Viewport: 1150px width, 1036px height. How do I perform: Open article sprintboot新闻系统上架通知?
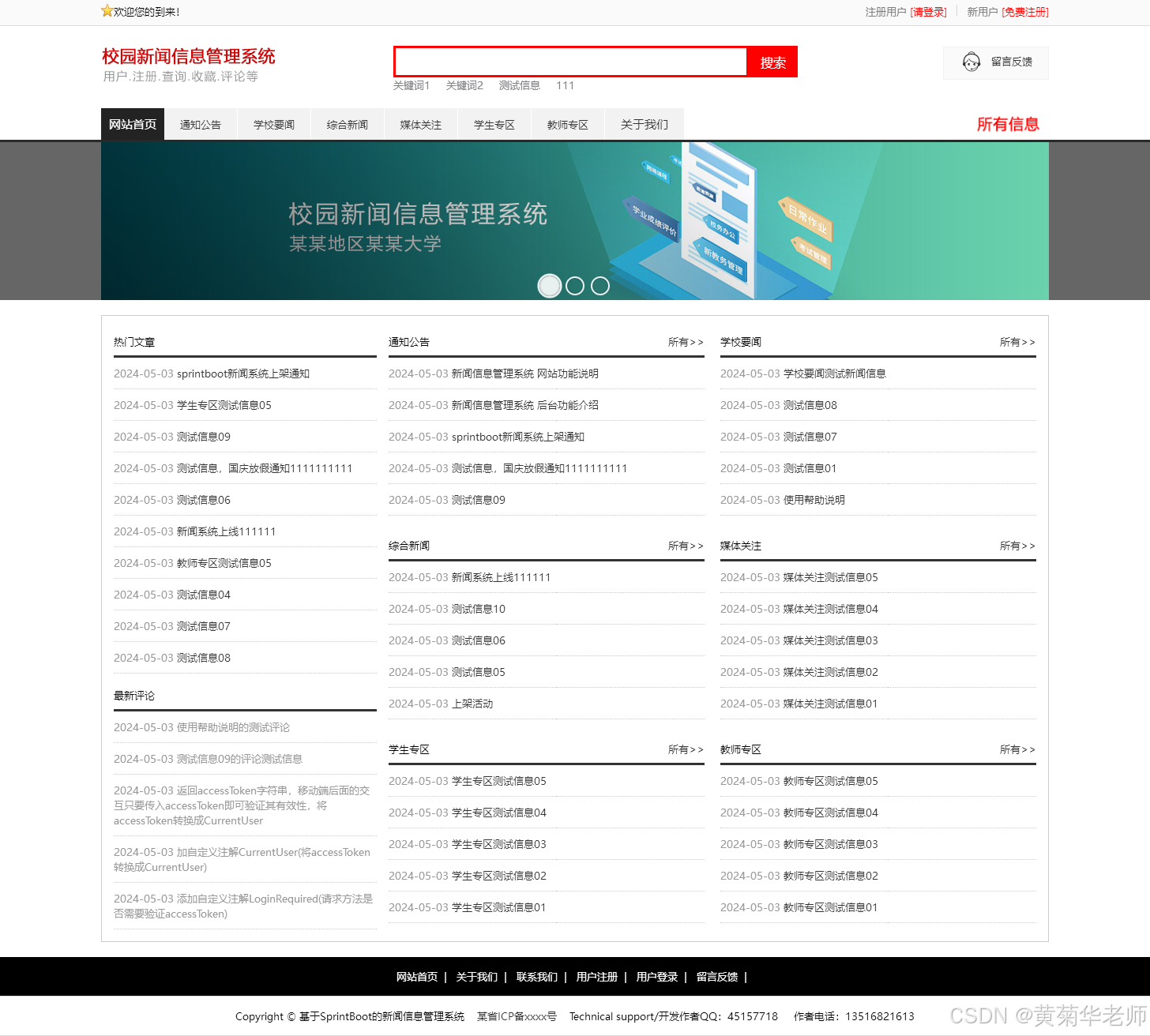tap(245, 373)
